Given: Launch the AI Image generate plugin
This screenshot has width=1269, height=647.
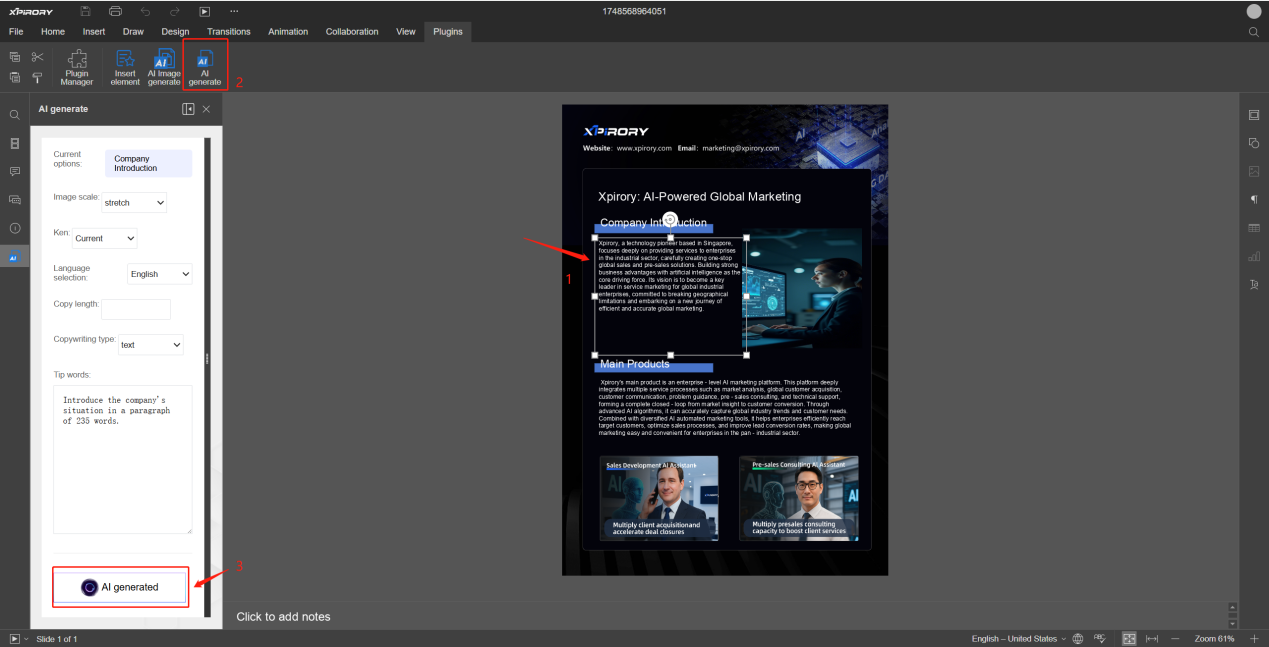Looking at the screenshot, I should pos(164,67).
